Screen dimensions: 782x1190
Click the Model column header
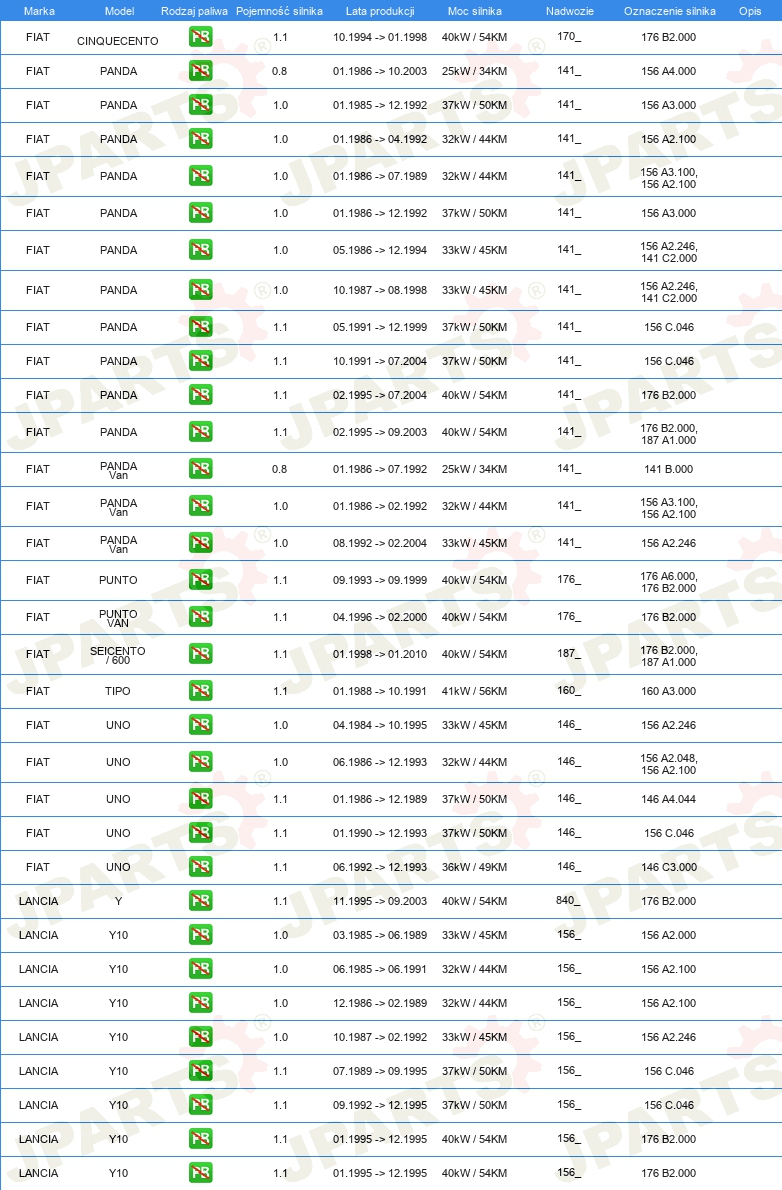(x=119, y=11)
